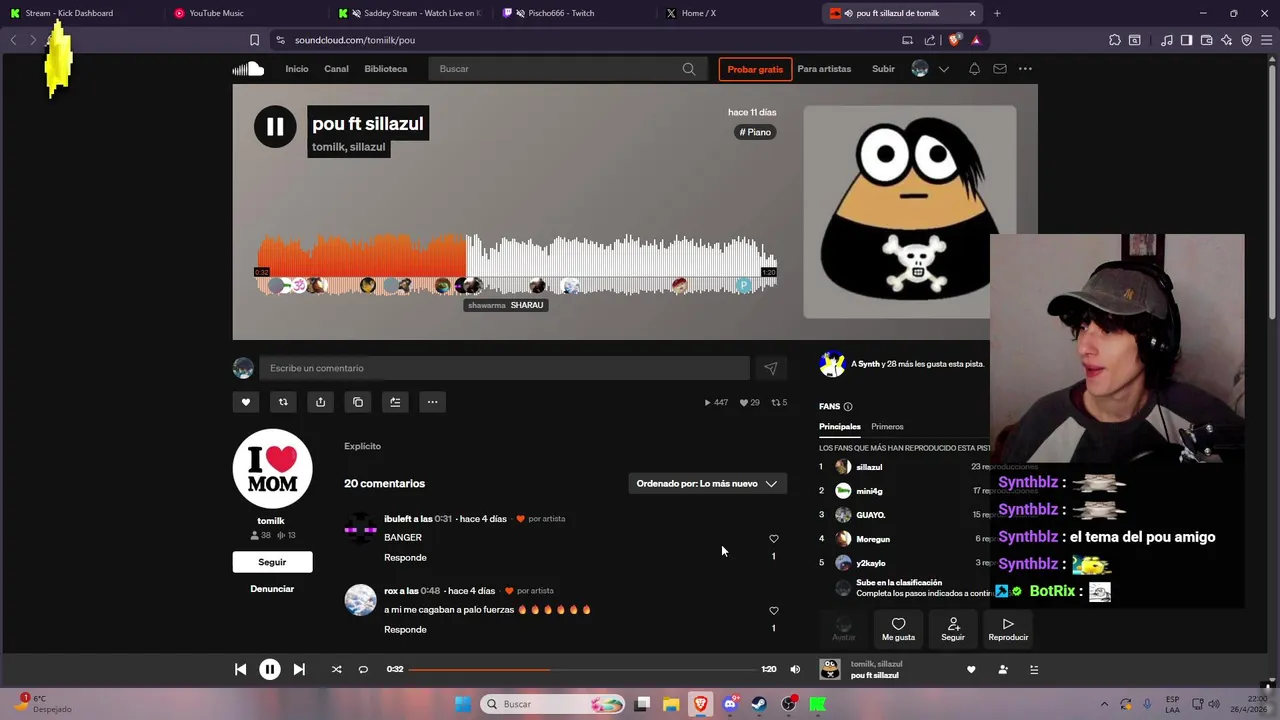The image size is (1280, 720).
Task: Expand the profile avatar dropdown chevron
Action: [x=943, y=69]
